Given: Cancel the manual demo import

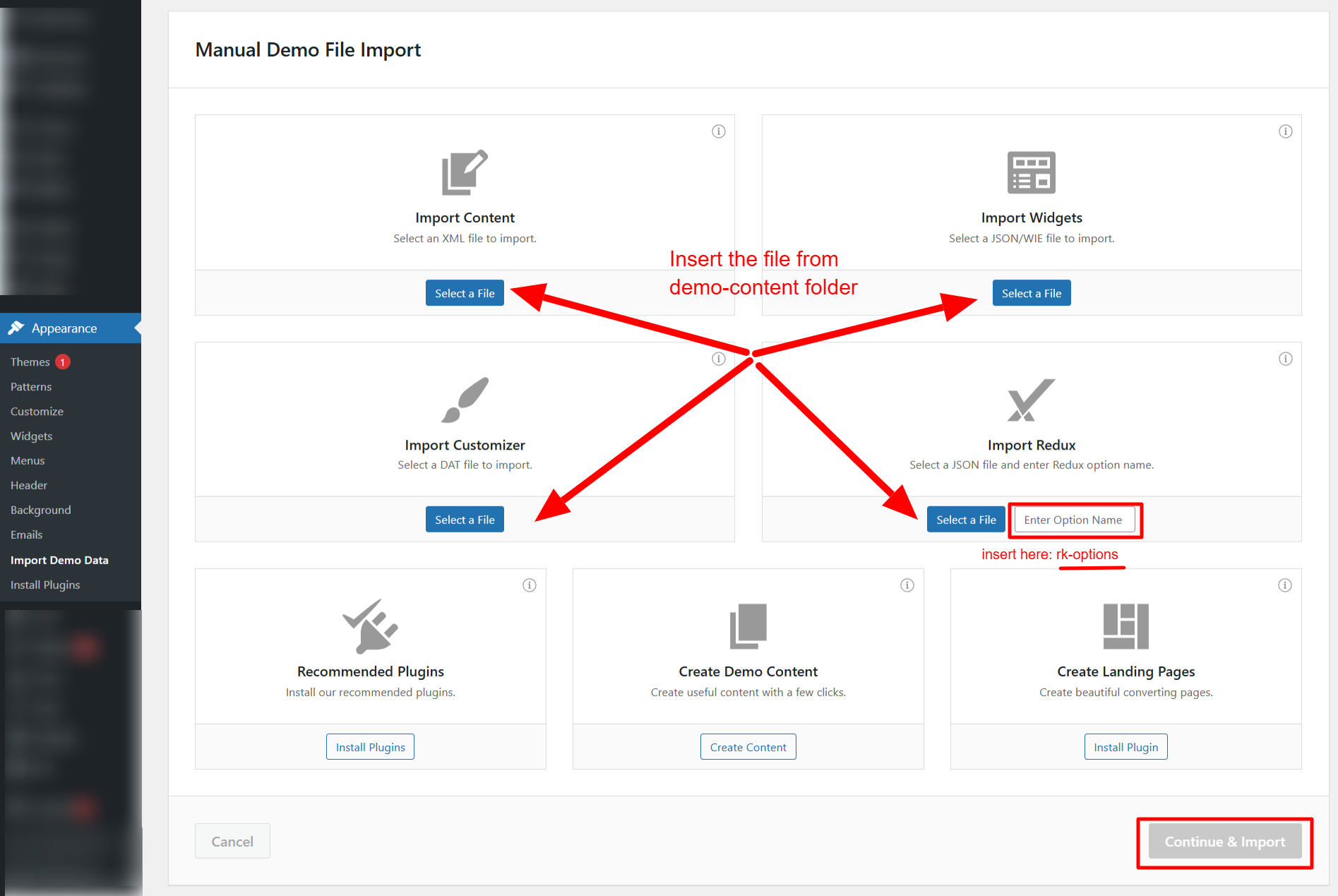Looking at the screenshot, I should coord(232,841).
